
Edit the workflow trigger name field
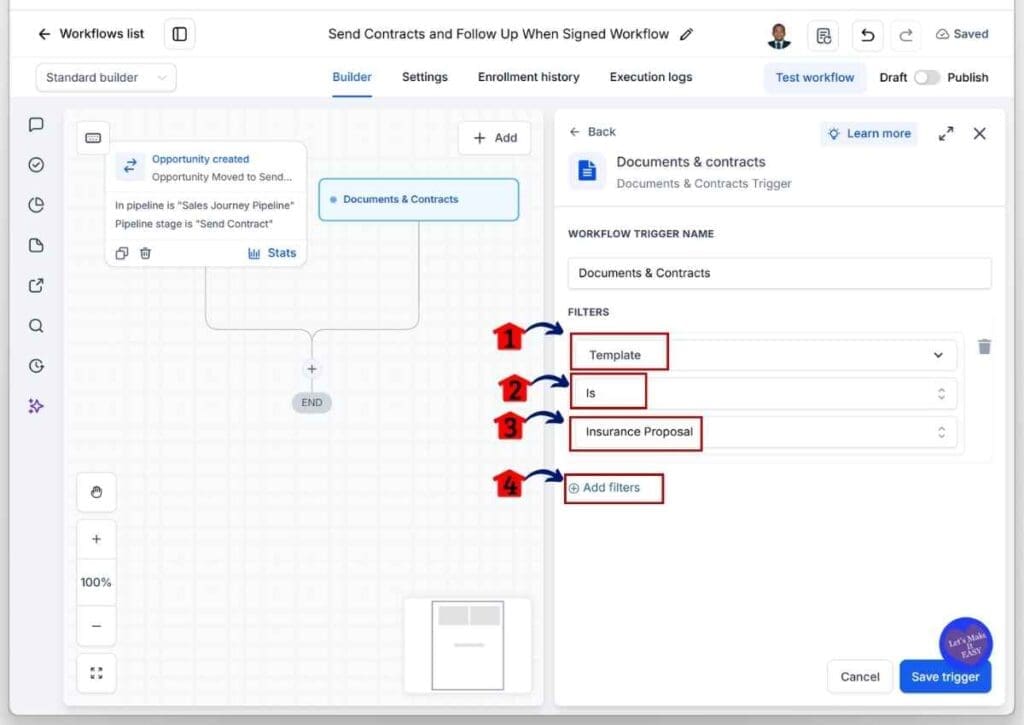tap(779, 273)
